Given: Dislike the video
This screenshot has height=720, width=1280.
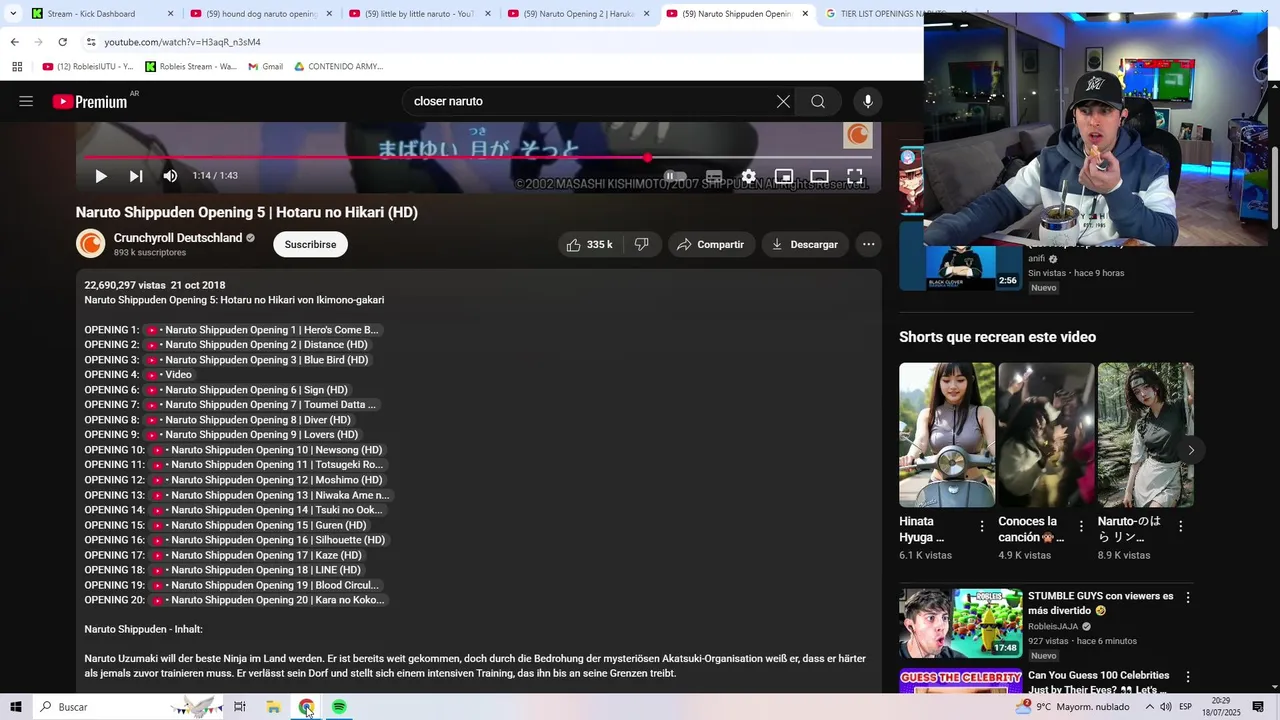Looking at the screenshot, I should pyautogui.click(x=641, y=244).
